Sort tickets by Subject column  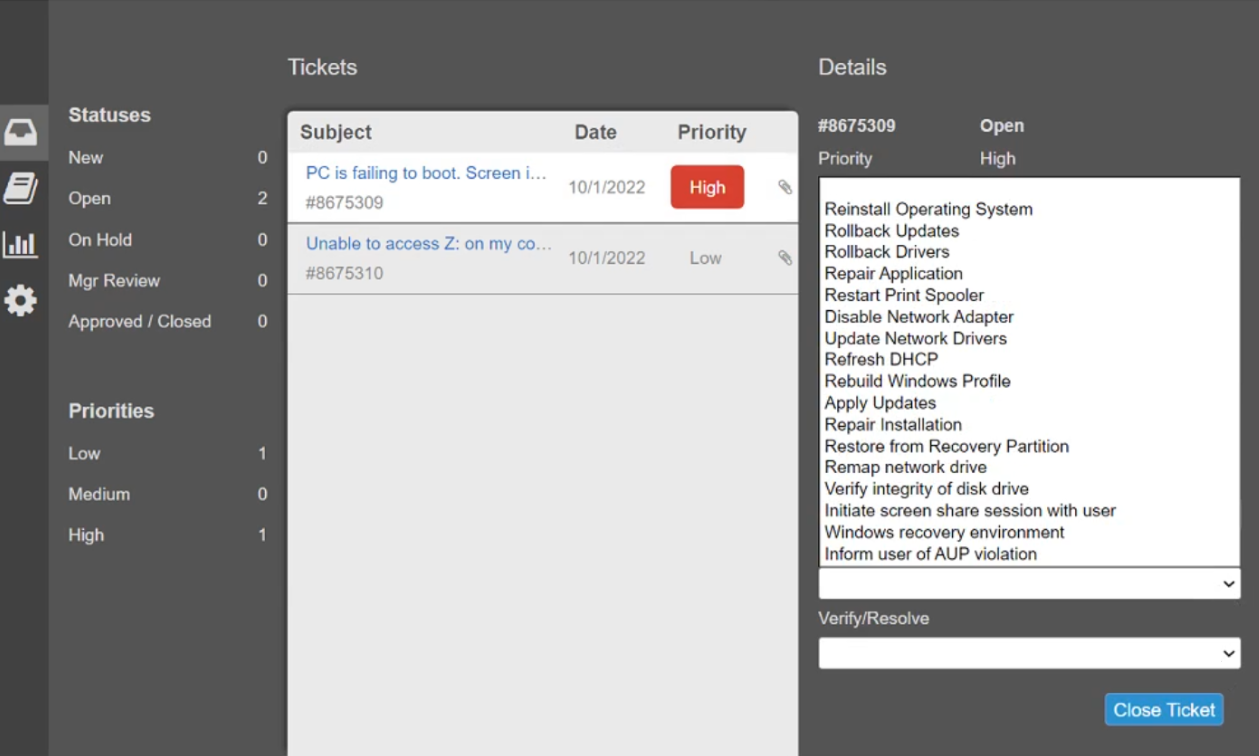(x=336, y=132)
